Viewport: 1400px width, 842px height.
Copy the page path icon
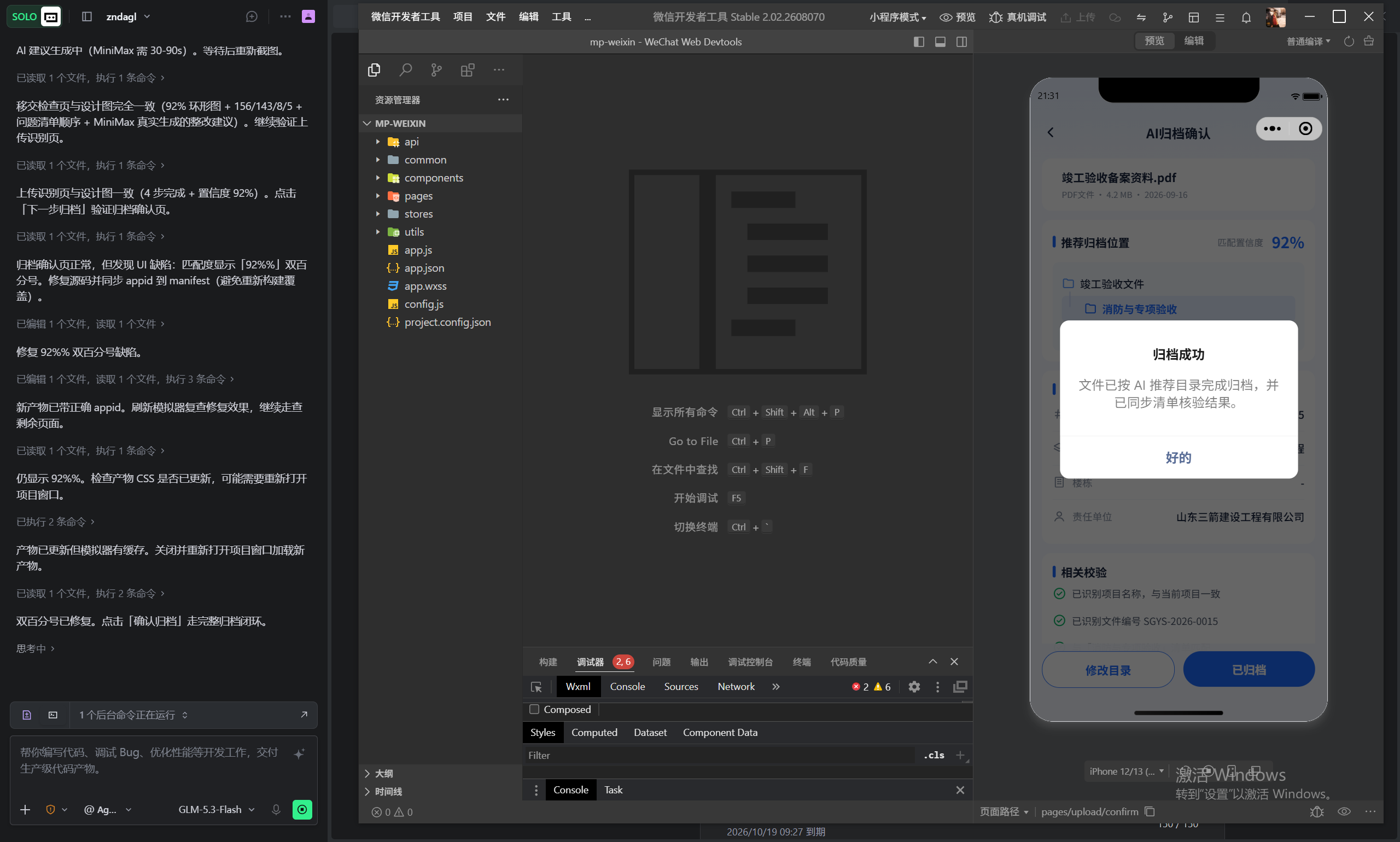pyautogui.click(x=1150, y=811)
